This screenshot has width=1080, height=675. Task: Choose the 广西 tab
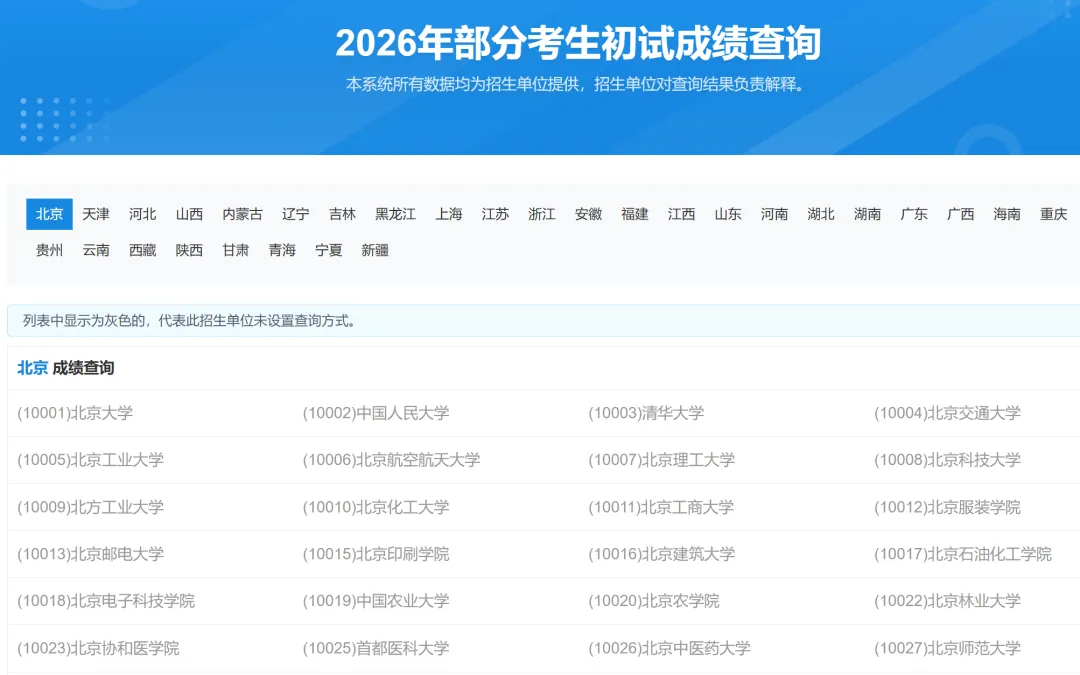tap(960, 214)
